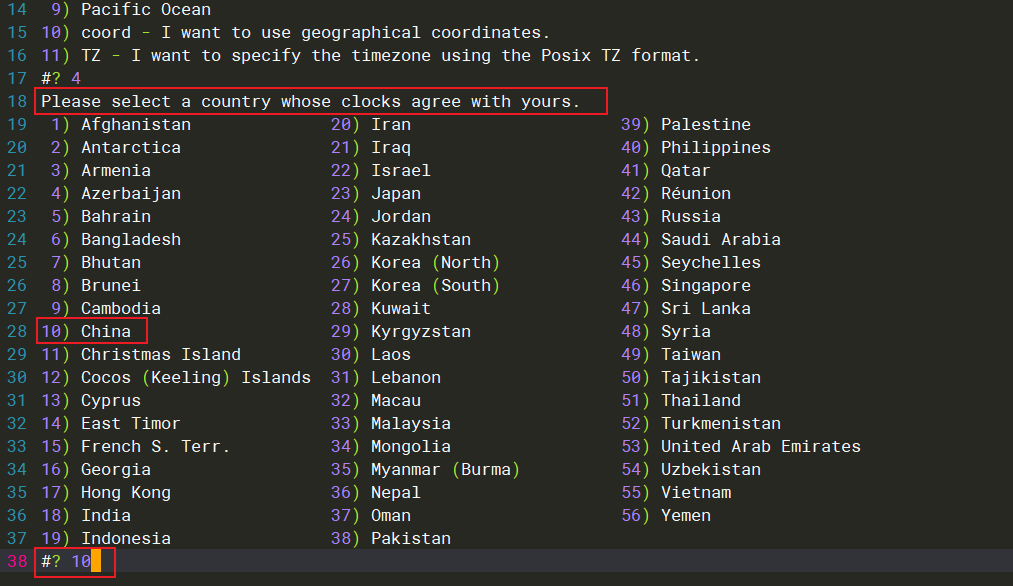1013x586 pixels.
Task: Select the Singapore country entry
Action: tap(705, 286)
